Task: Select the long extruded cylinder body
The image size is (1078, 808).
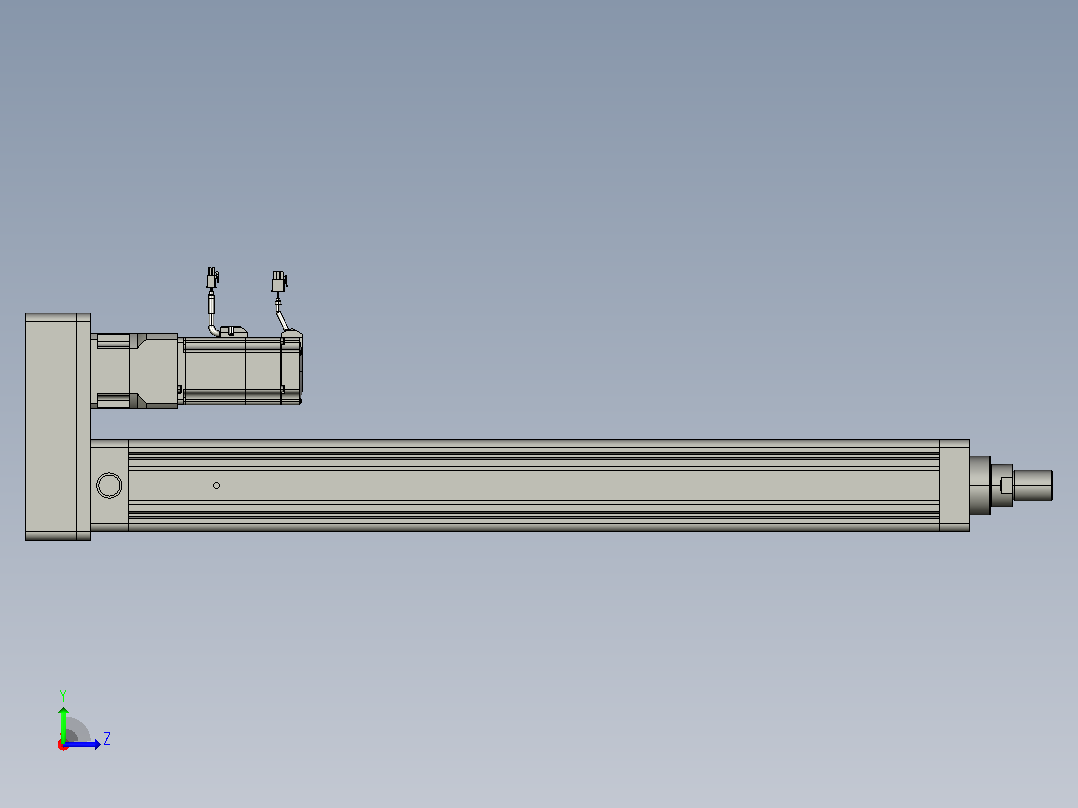Action: [x=534, y=485]
